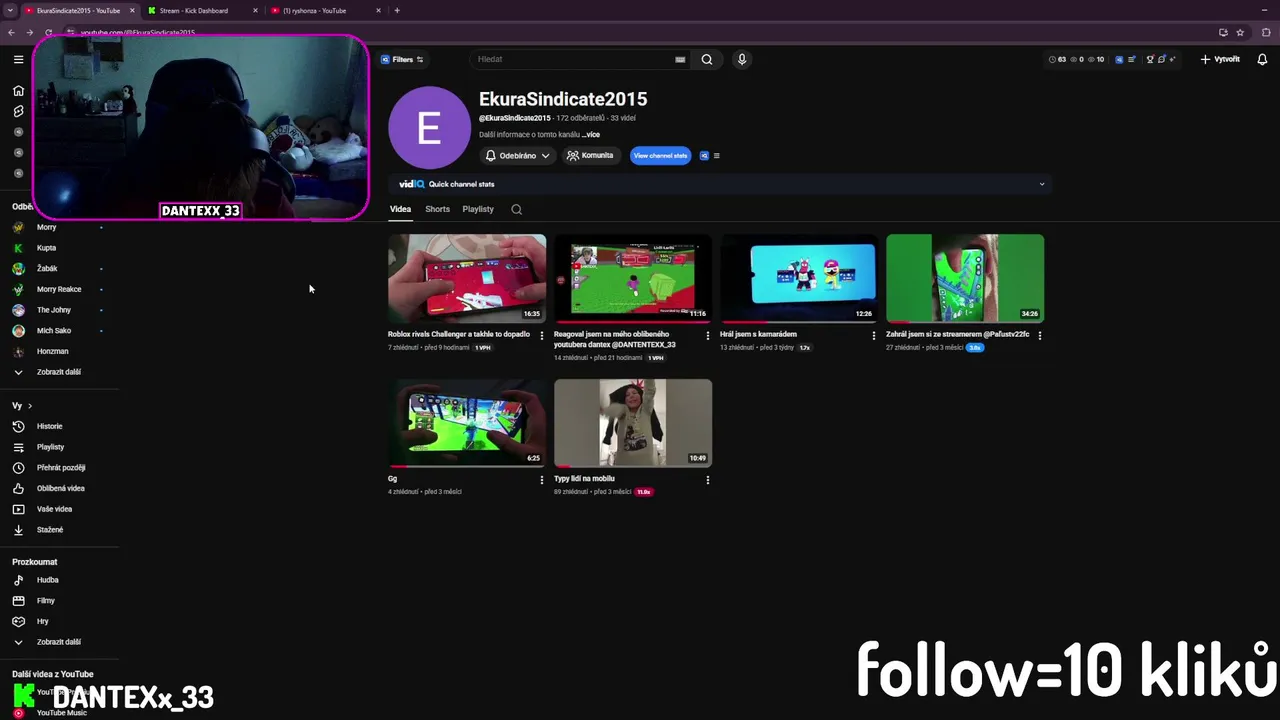
Task: Open Přehrát později in sidebar
Action: 60,468
